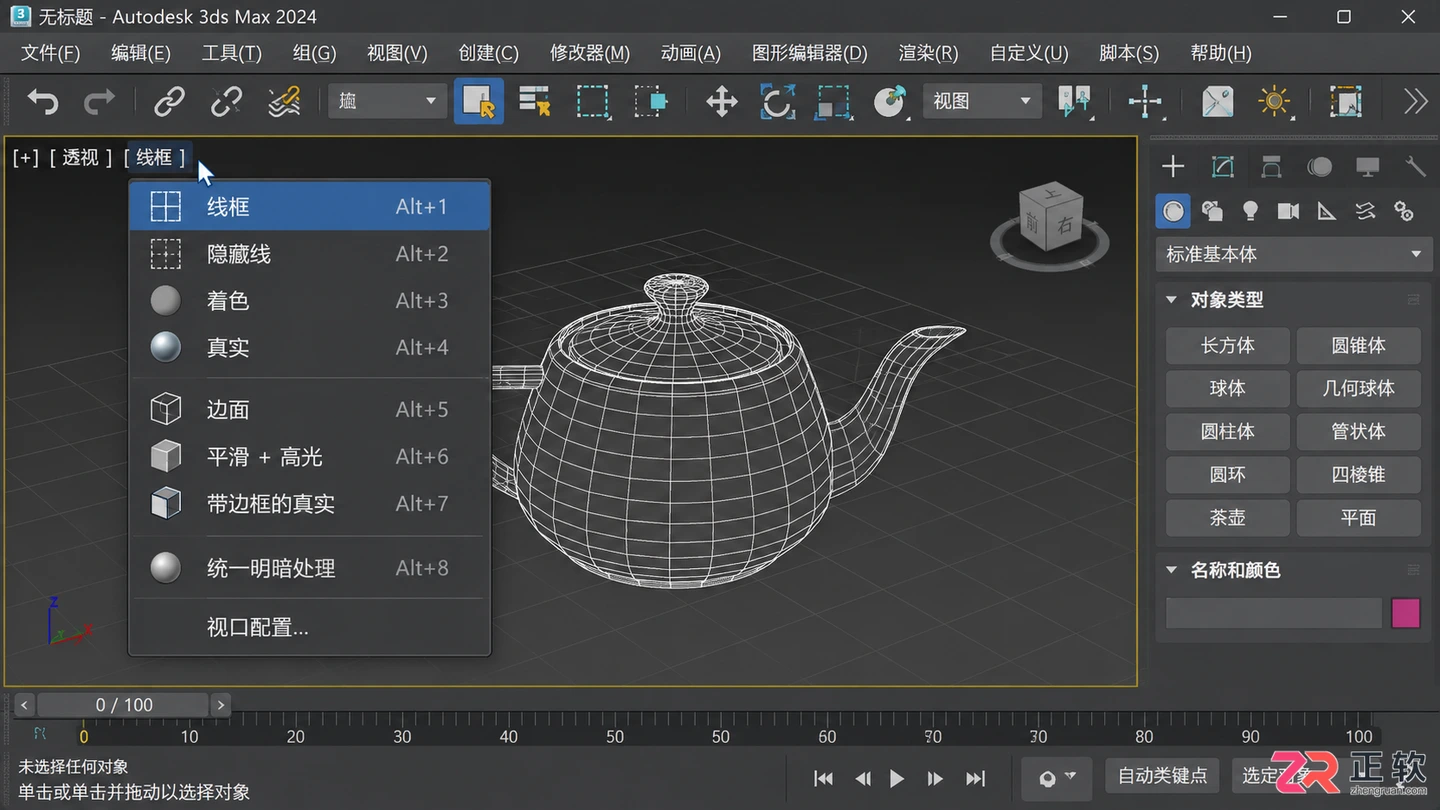The height and width of the screenshot is (810, 1440).
Task: Switch to the Hierarchy panel tab
Action: [1271, 167]
